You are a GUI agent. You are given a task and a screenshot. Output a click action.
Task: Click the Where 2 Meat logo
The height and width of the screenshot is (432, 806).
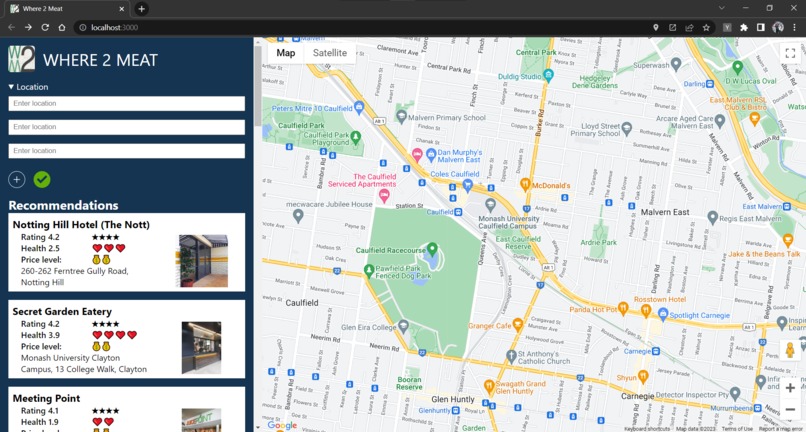click(22, 59)
